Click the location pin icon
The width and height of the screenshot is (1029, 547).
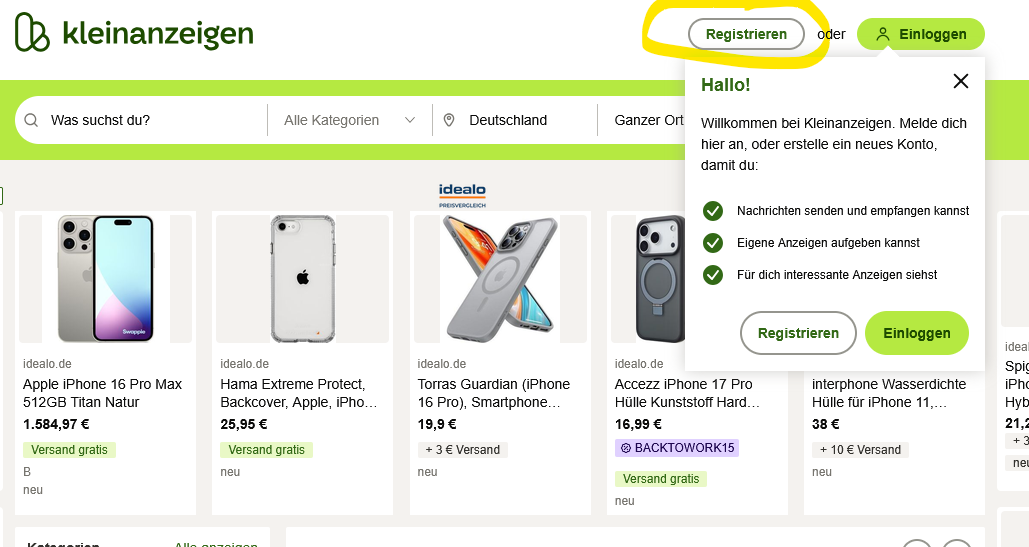449,120
